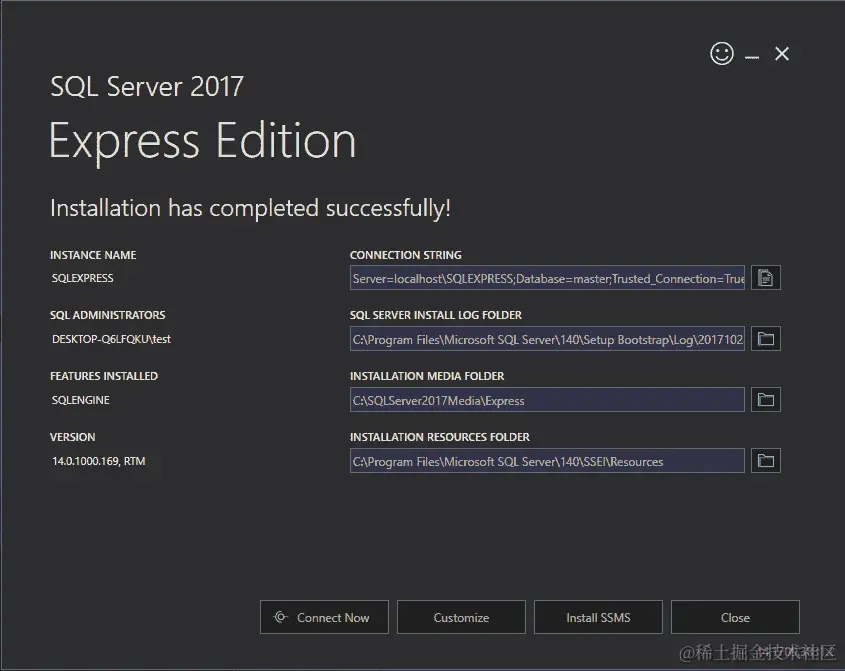Click the FEATURES INSTALLED label

coord(104,376)
